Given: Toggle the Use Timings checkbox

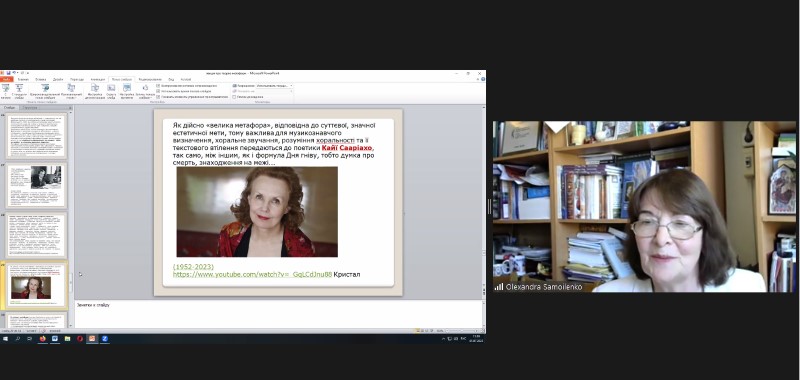Looking at the screenshot, I should tap(158, 91).
